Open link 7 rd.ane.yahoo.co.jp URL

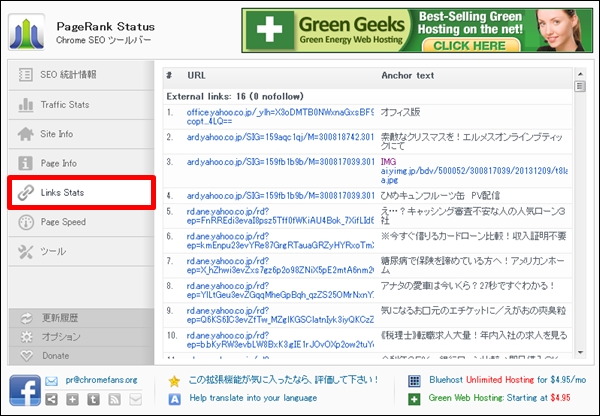tap(280, 265)
